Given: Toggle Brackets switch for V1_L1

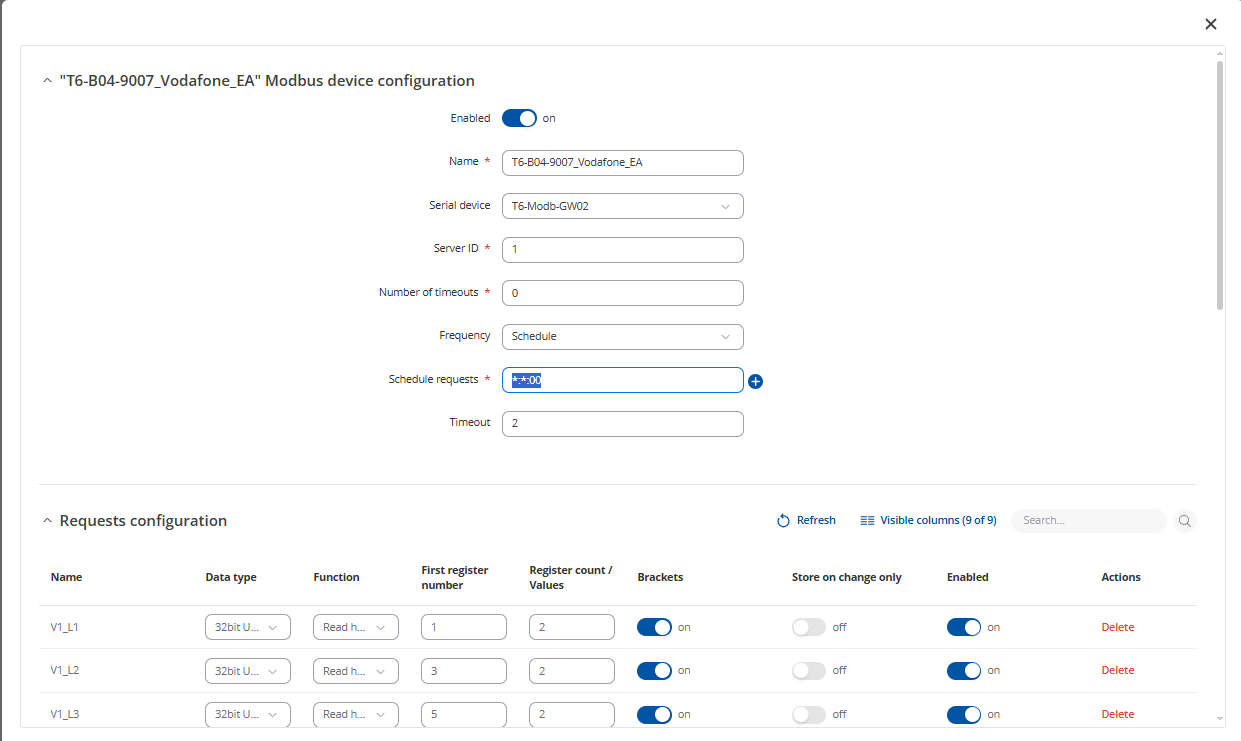Looking at the screenshot, I should [654, 627].
